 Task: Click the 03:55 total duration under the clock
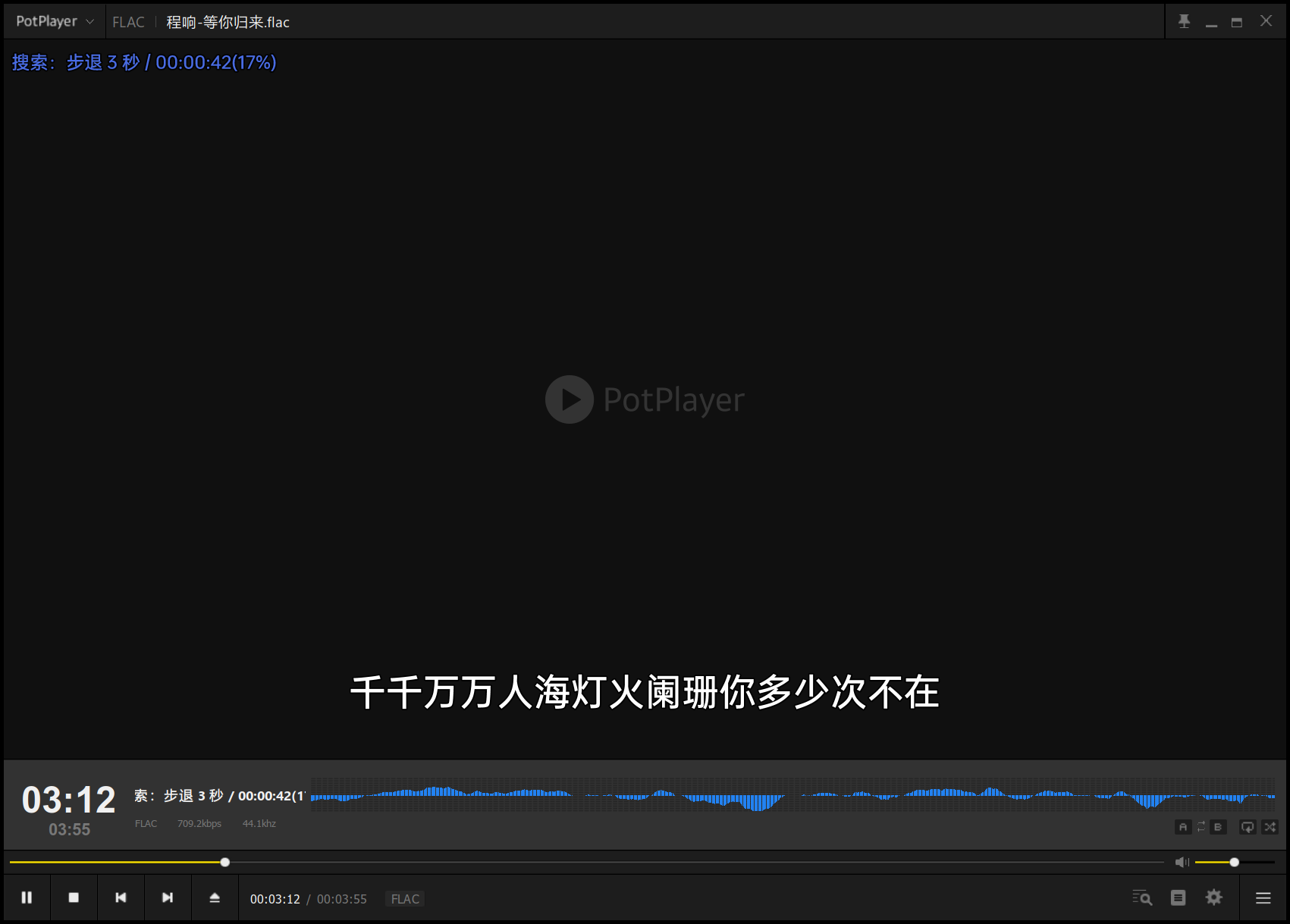tap(69, 829)
